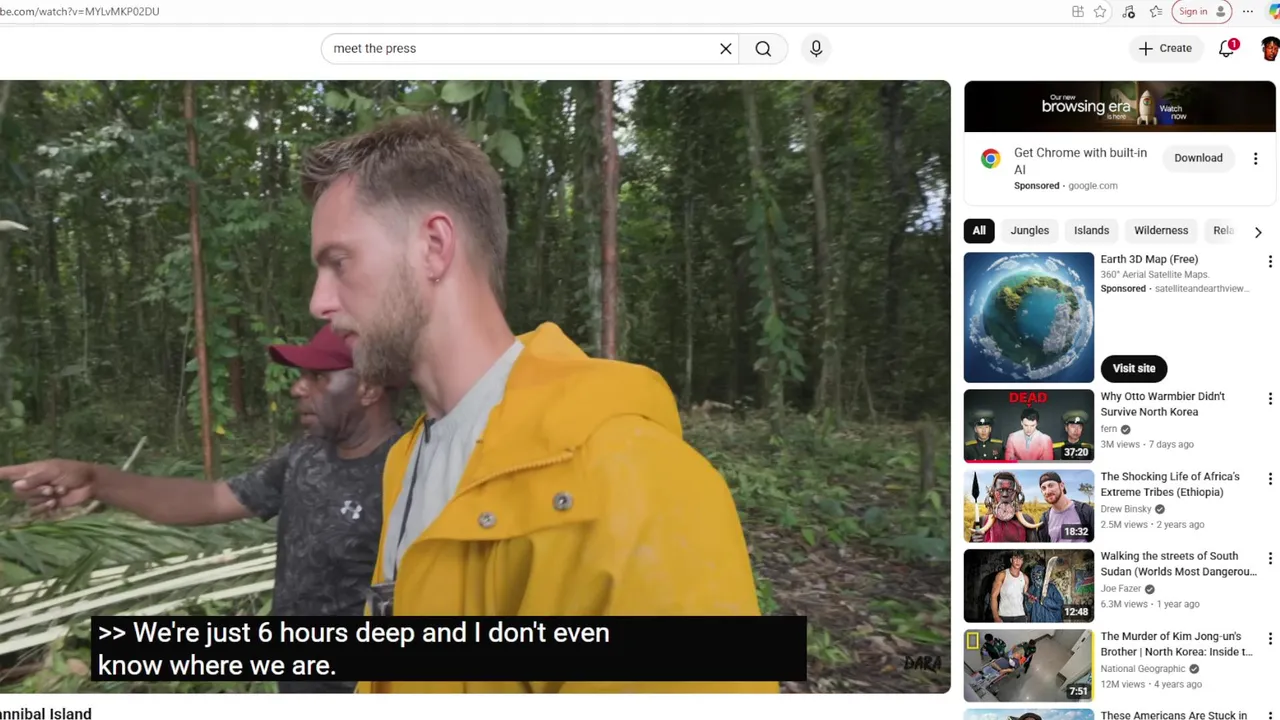Select the Jungles filter chip
This screenshot has width=1280, height=720.
click(1029, 231)
